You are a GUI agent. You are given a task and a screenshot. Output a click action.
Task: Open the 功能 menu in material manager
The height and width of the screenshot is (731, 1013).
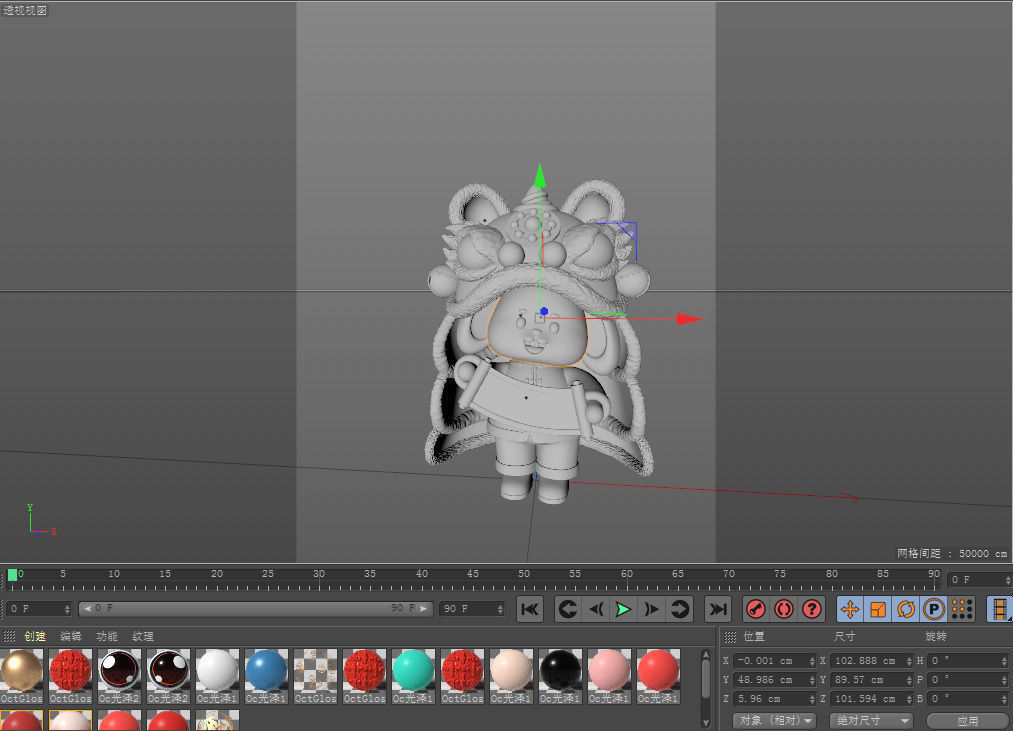point(107,636)
